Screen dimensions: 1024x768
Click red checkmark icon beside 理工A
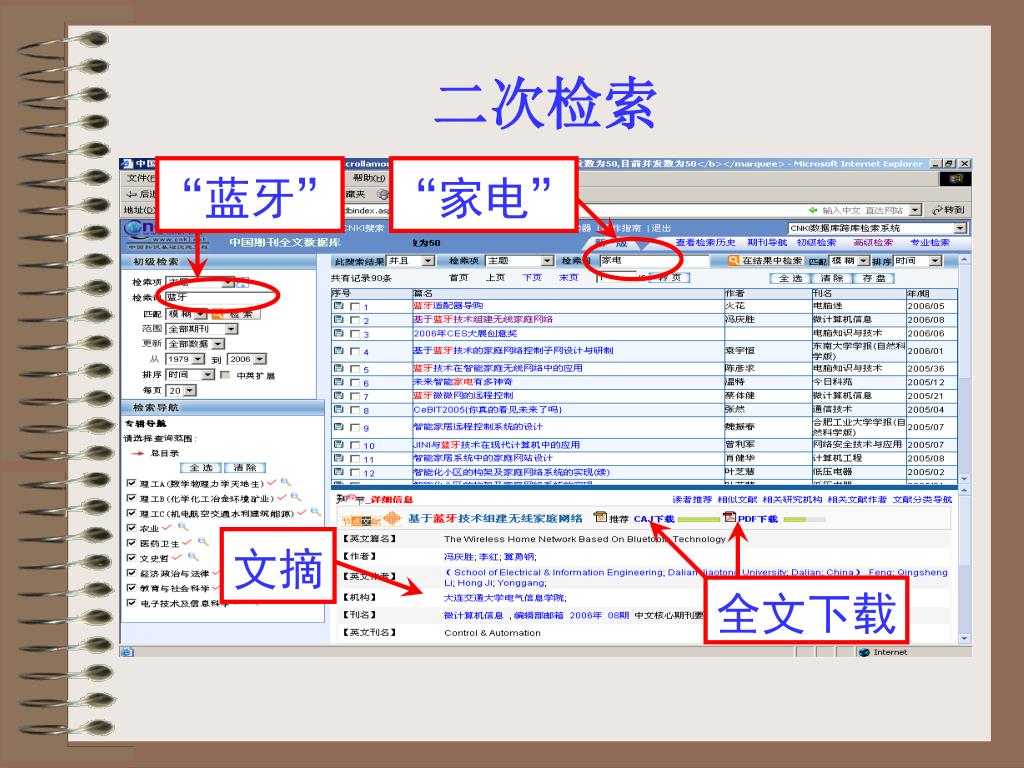point(272,483)
